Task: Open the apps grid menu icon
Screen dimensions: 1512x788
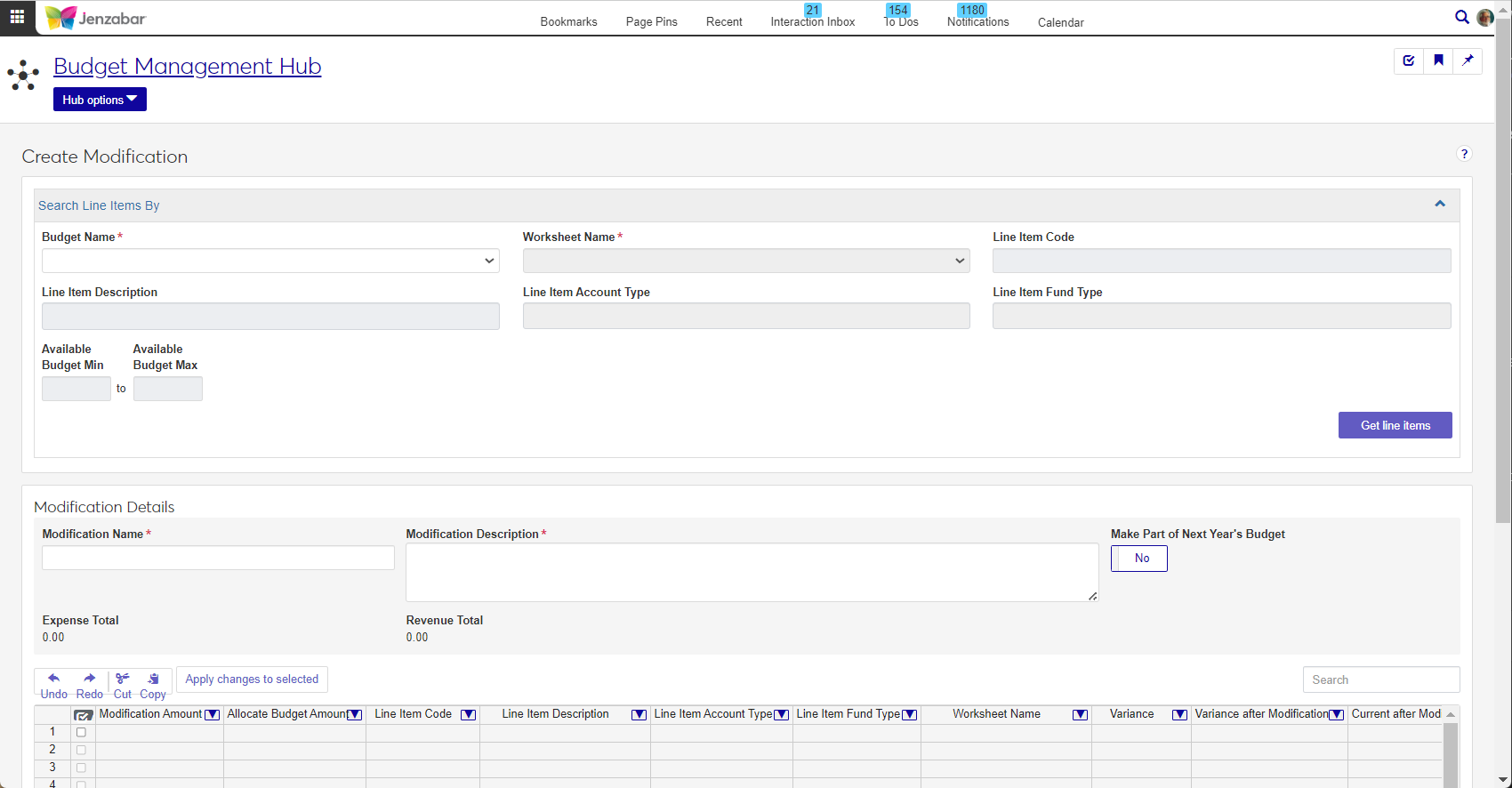Action: (x=17, y=17)
